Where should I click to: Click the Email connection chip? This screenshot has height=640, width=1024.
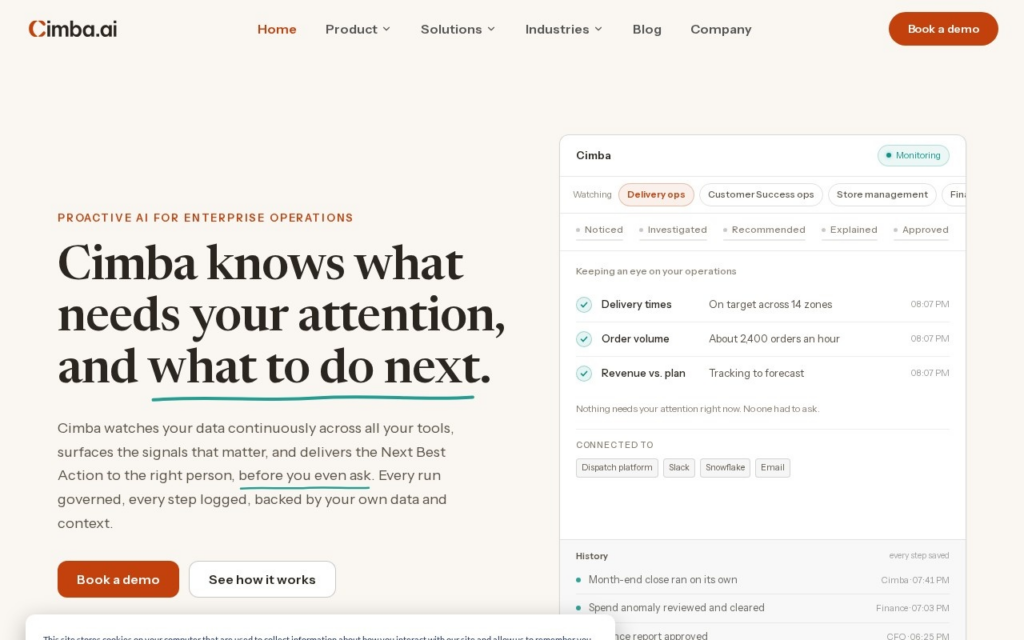point(772,468)
